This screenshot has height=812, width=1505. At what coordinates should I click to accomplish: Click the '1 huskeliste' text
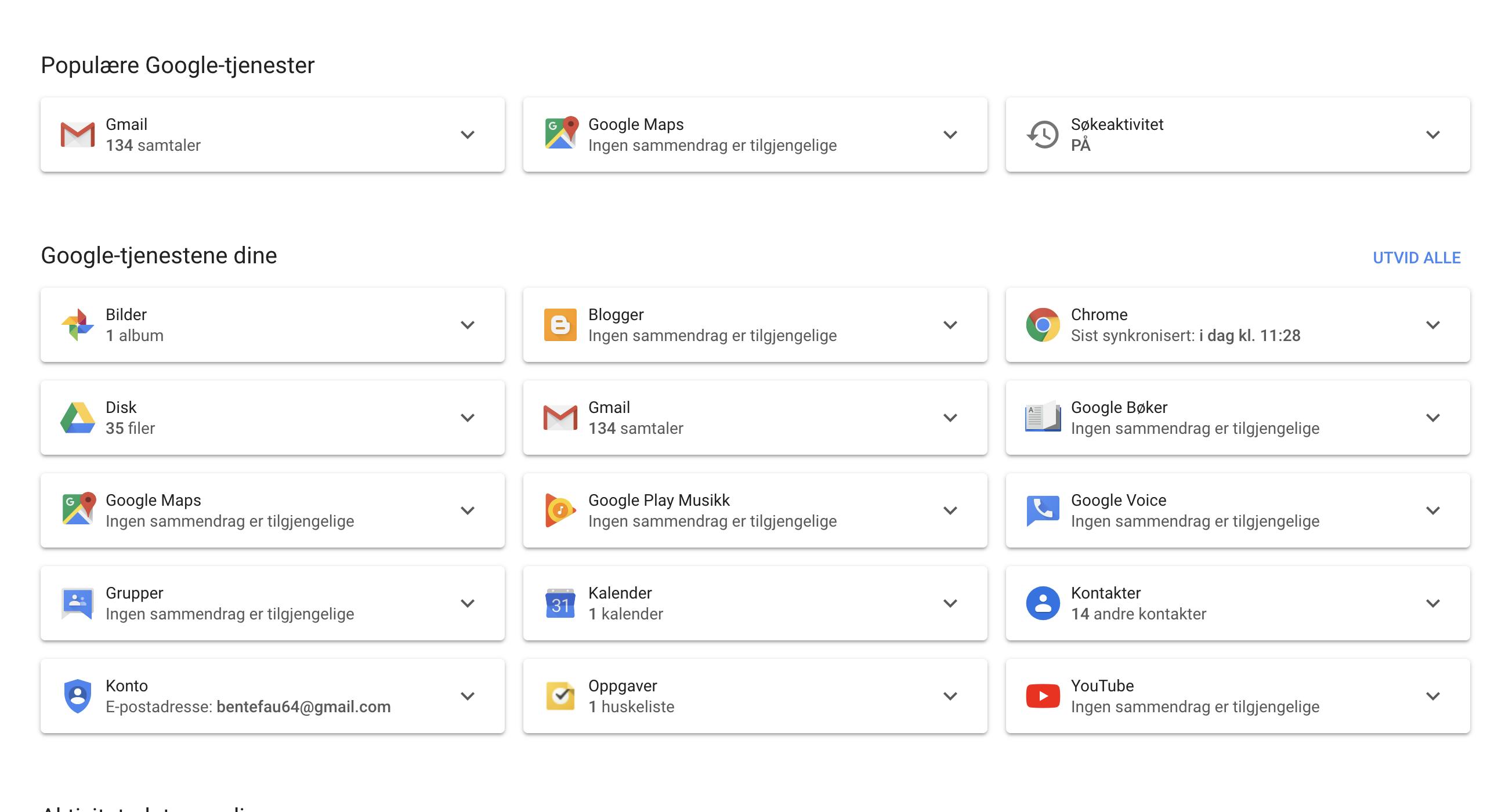pos(631,707)
